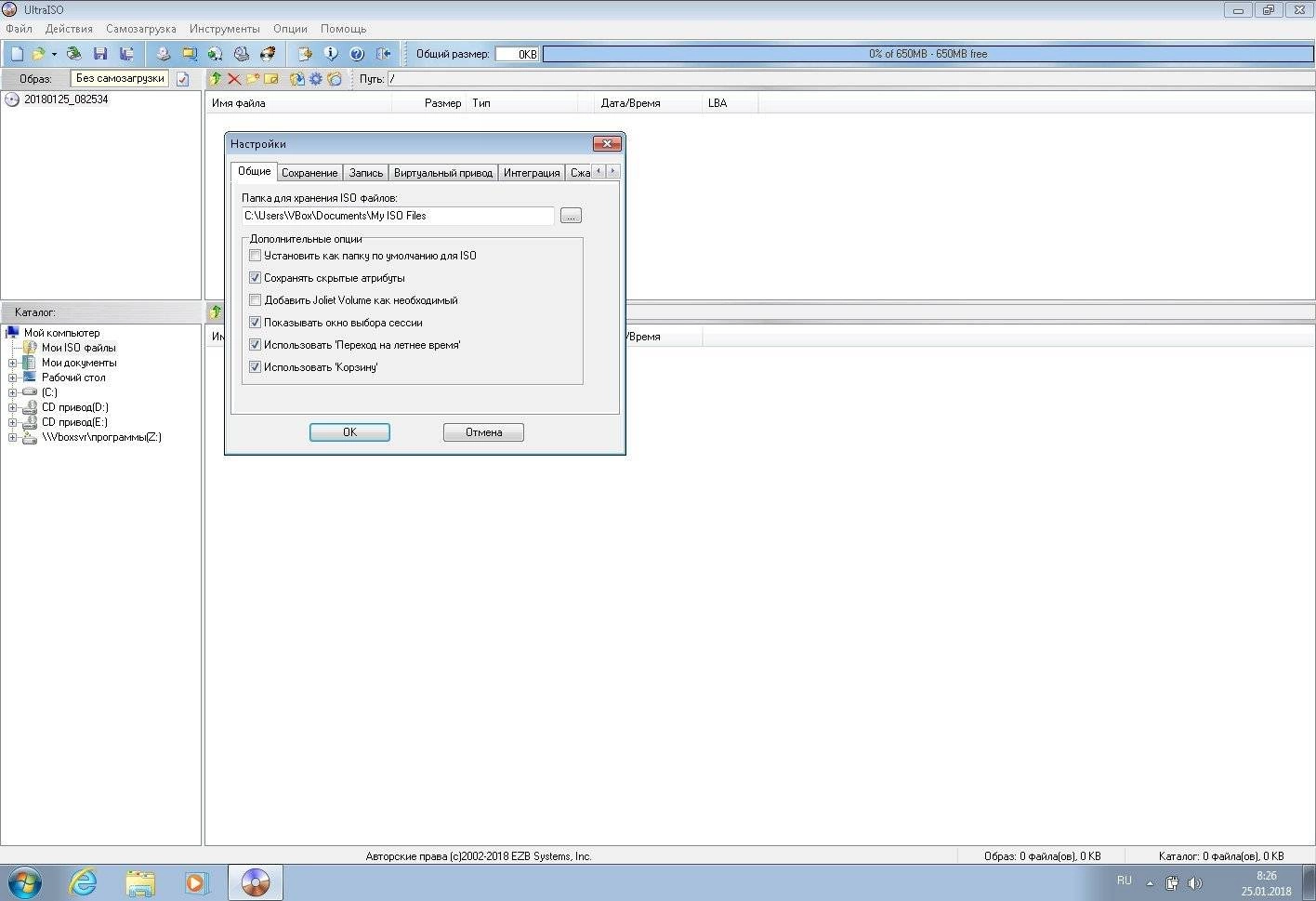Click the Add Files toolbar icon
The image size is (1316, 901).
click(304, 54)
